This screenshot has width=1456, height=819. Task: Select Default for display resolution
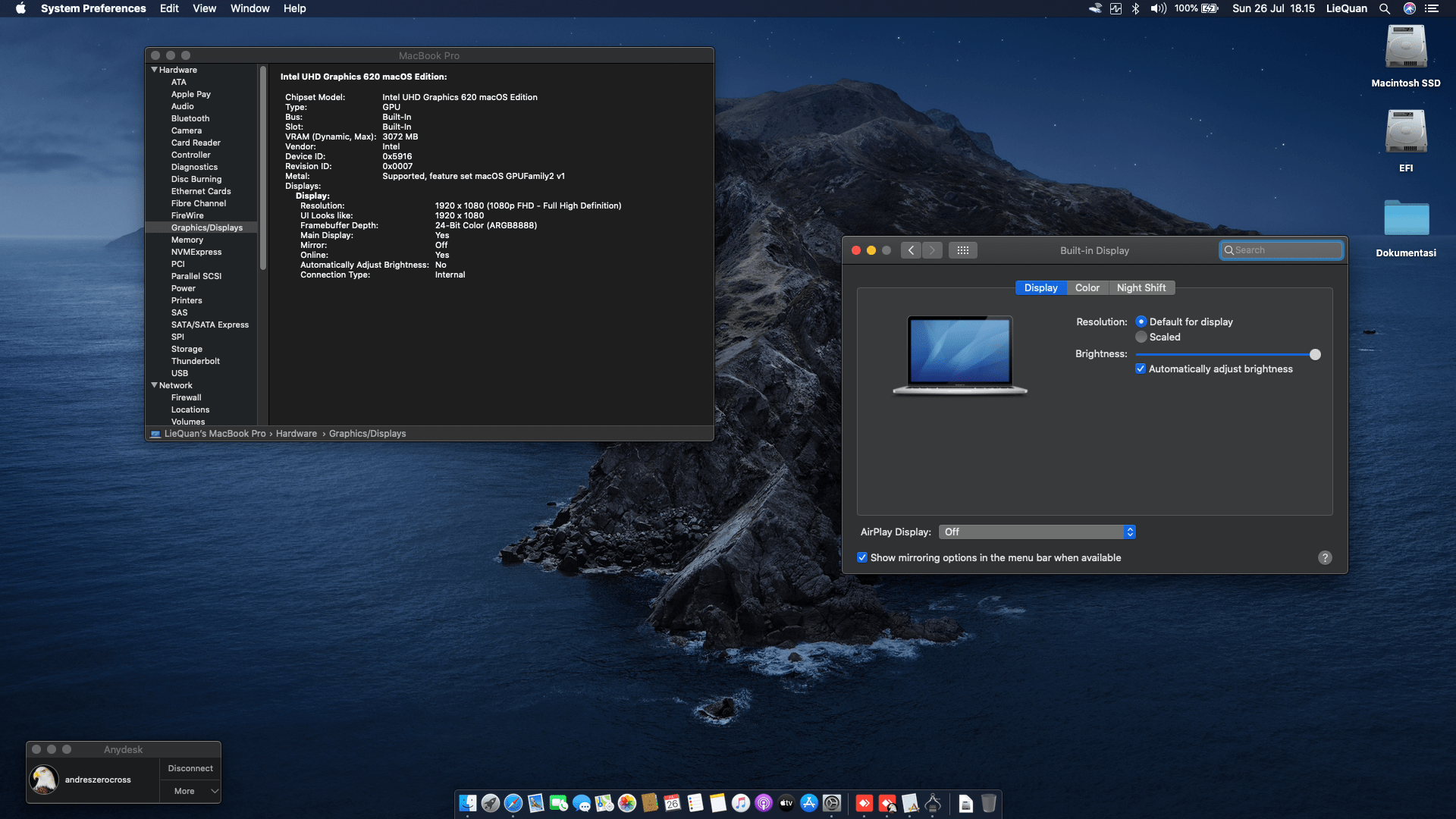tap(1141, 322)
